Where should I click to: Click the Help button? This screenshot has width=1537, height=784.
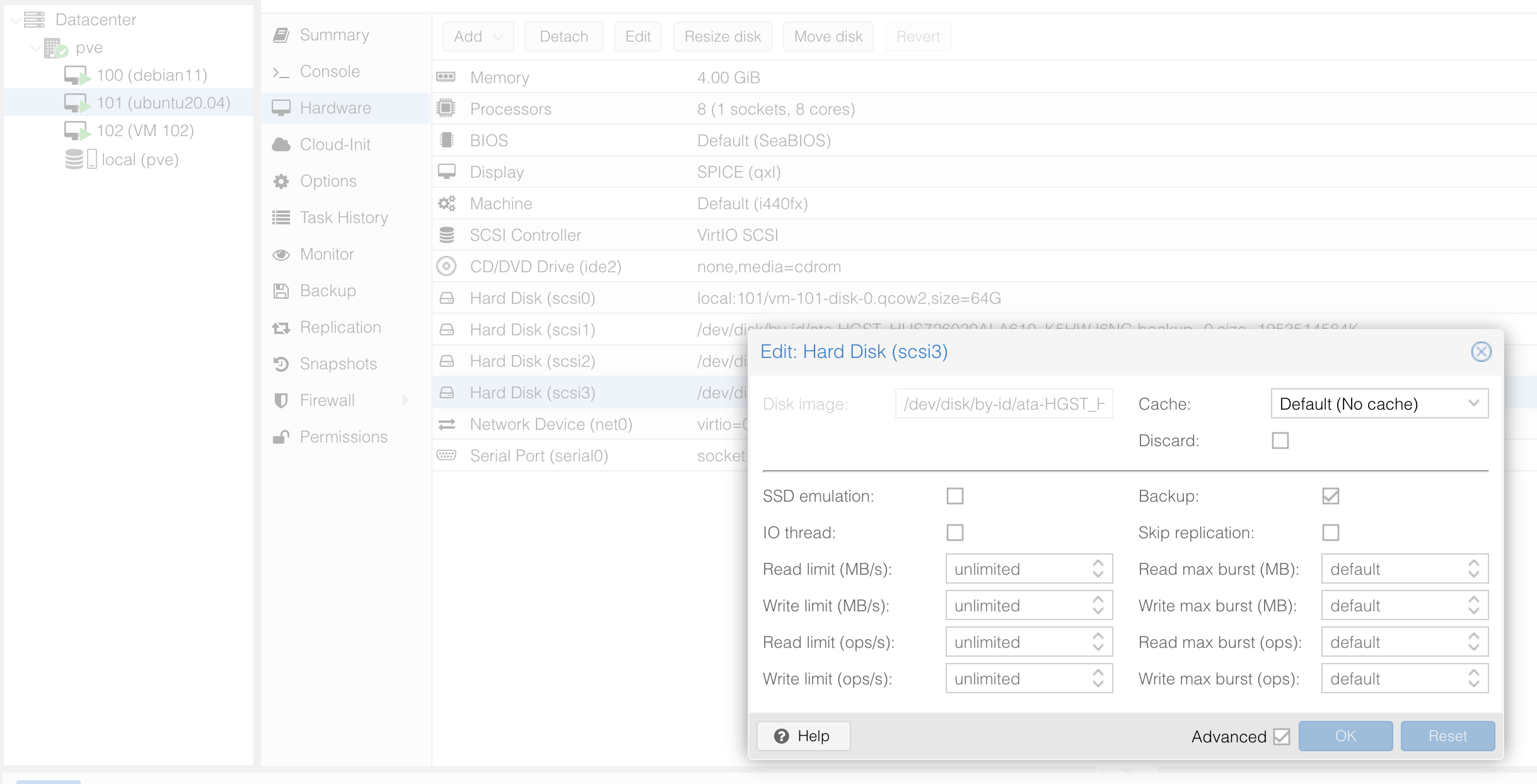pyautogui.click(x=803, y=735)
